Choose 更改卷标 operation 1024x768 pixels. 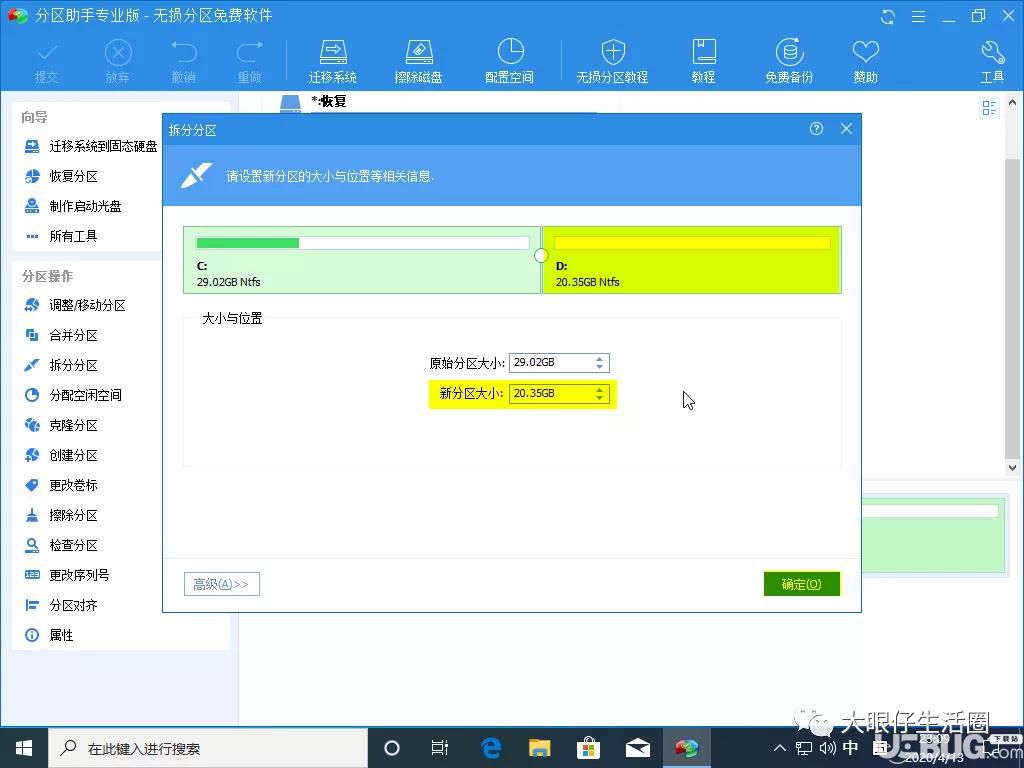[x=61, y=486]
